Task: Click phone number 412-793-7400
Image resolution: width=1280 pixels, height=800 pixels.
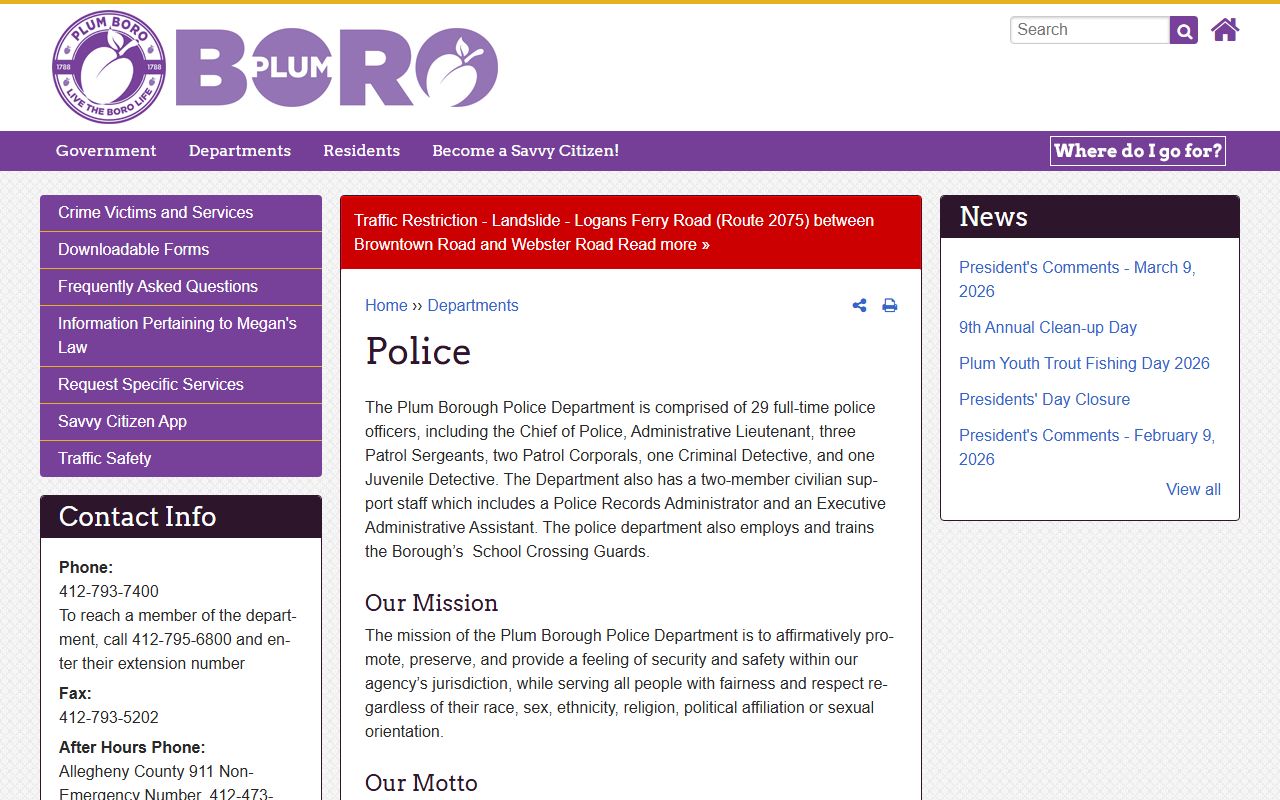Action: (x=109, y=591)
